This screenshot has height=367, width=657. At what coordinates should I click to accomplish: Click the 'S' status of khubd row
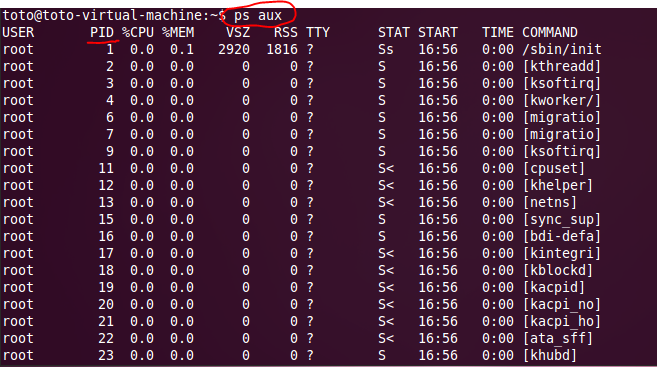pos(382,355)
